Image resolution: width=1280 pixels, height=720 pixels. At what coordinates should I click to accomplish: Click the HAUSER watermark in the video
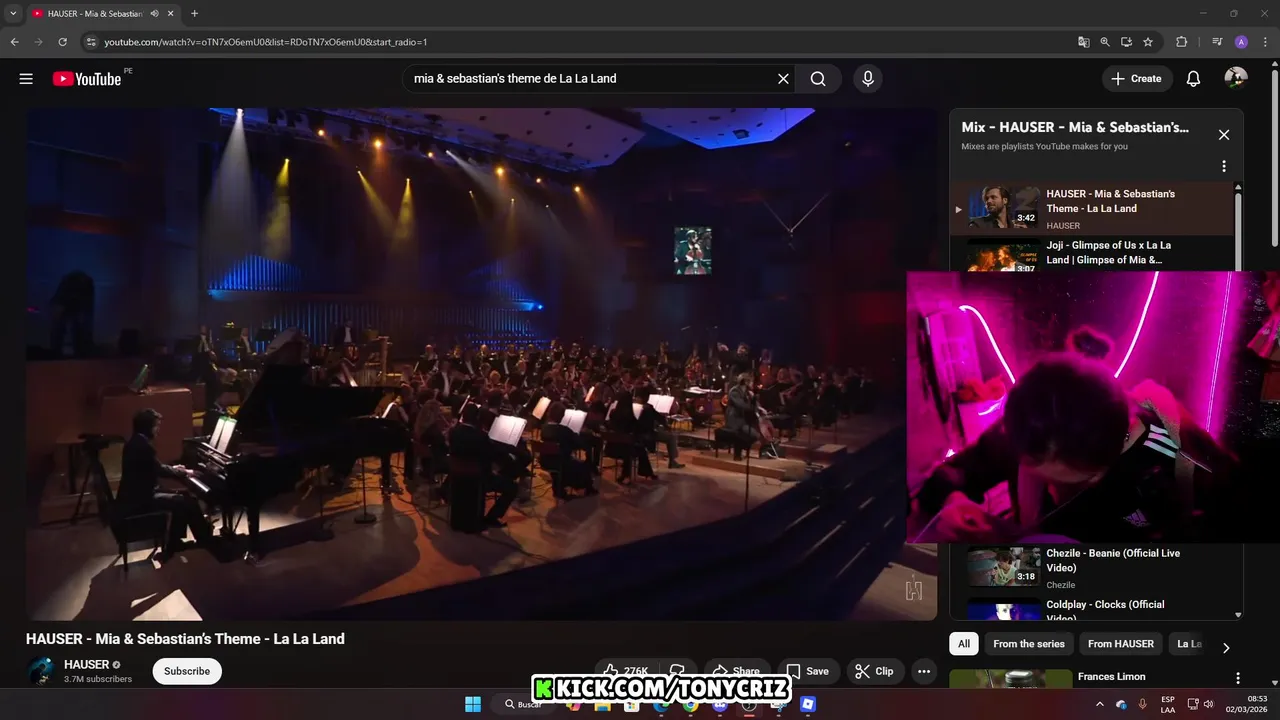(914, 589)
